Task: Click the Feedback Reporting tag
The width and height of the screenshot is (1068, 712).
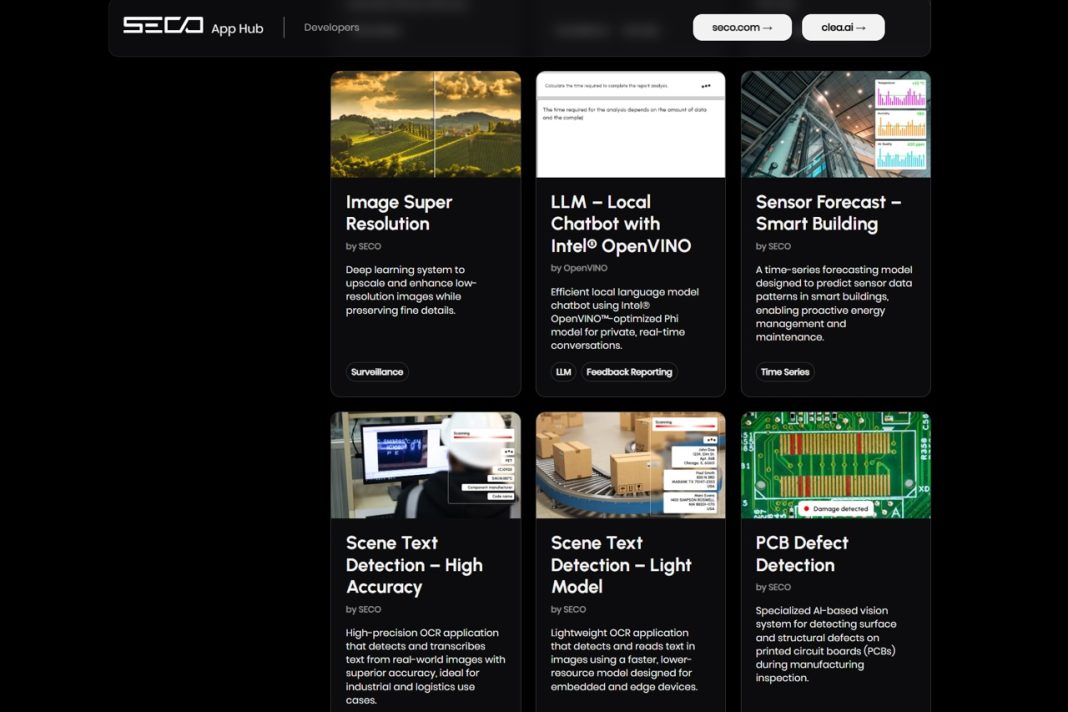Action: click(631, 371)
